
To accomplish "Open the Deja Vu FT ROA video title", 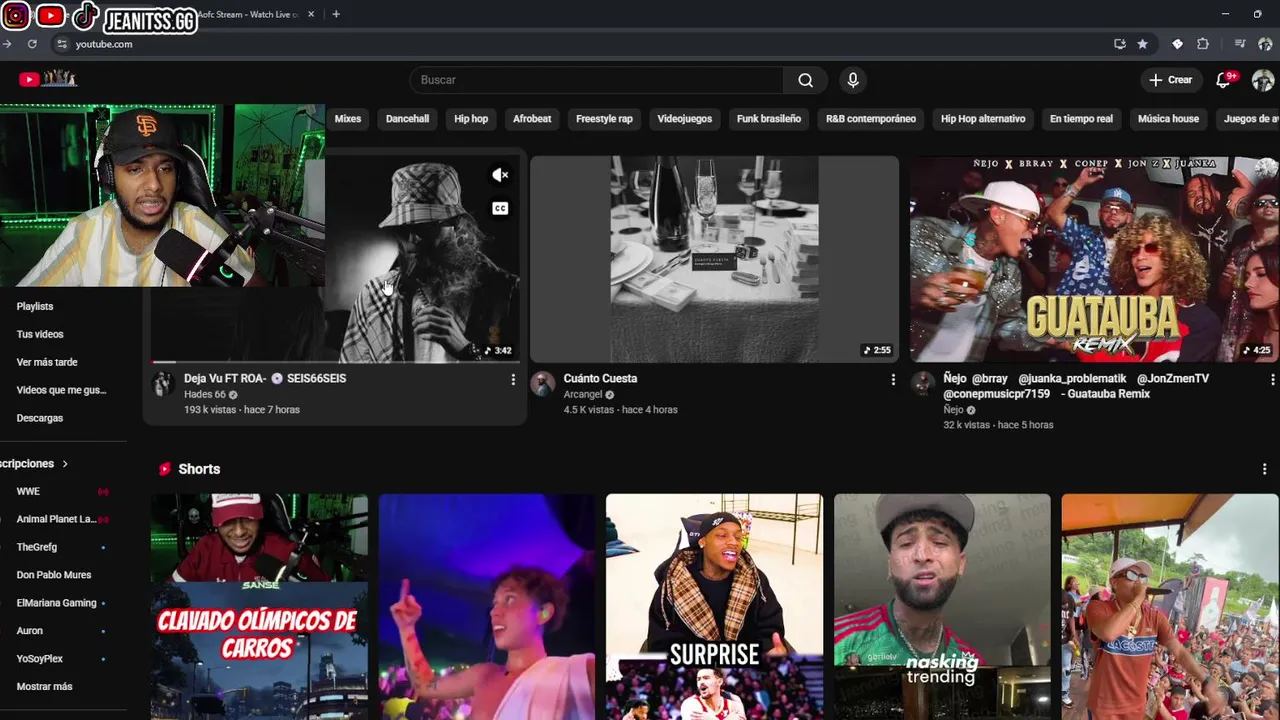I will (x=265, y=379).
